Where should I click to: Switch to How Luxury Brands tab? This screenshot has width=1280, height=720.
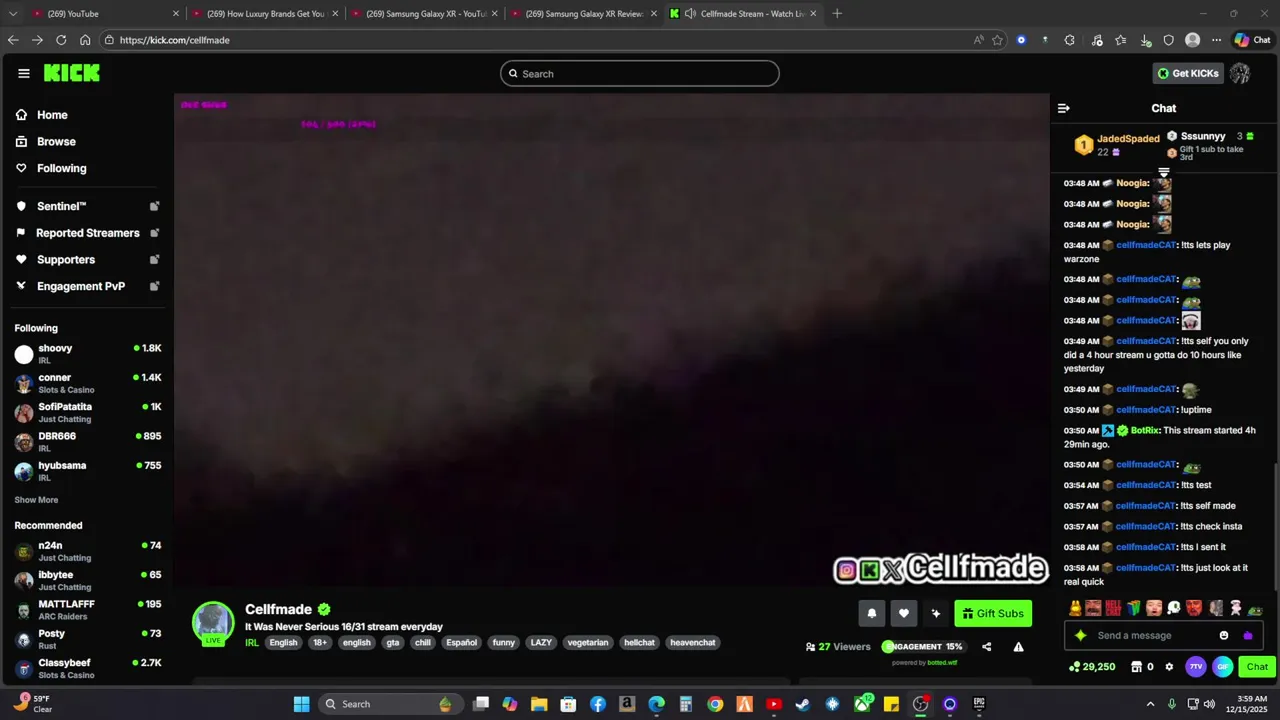[265, 14]
